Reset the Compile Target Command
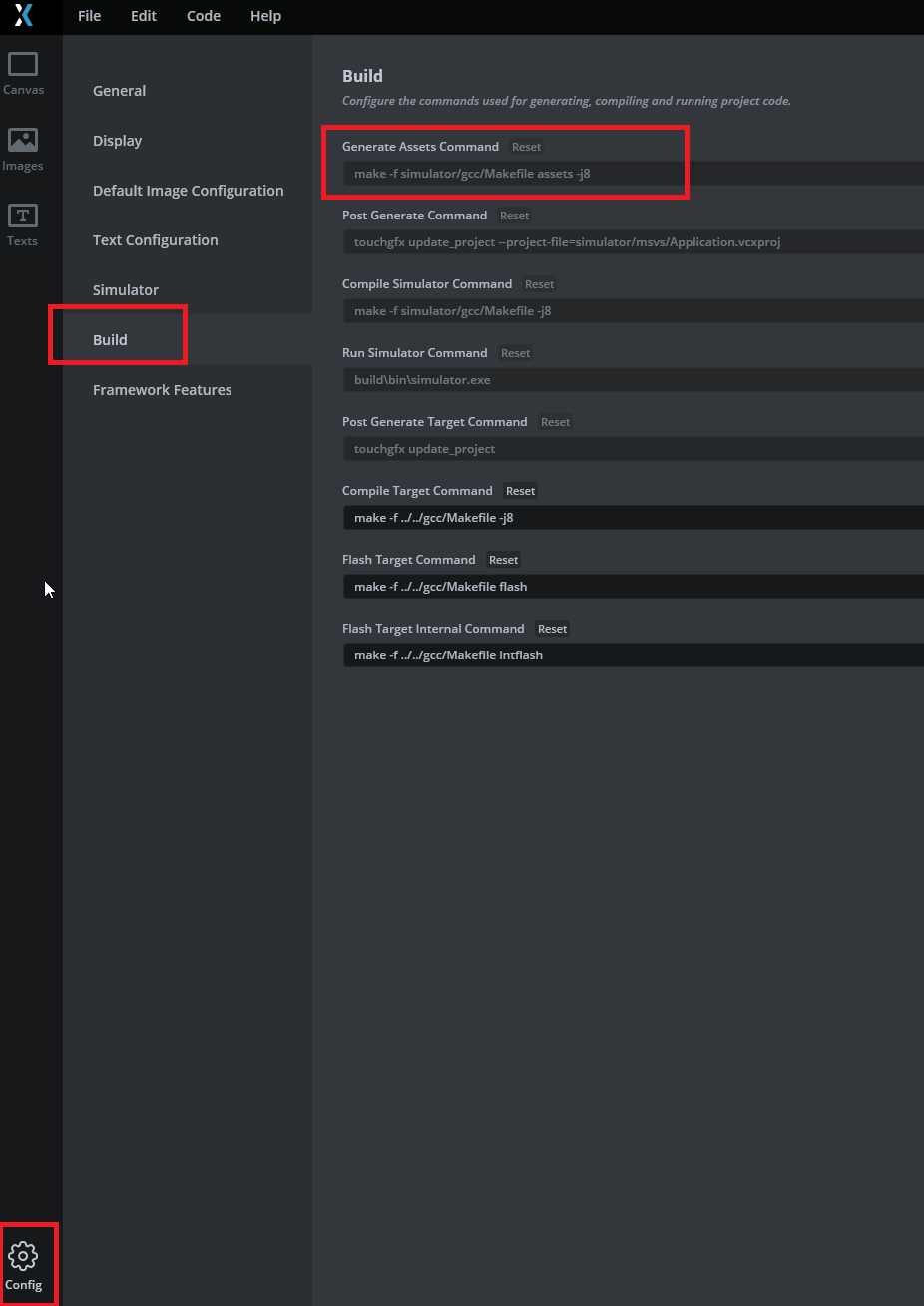Screen dimensions: 924x1306 point(520,490)
